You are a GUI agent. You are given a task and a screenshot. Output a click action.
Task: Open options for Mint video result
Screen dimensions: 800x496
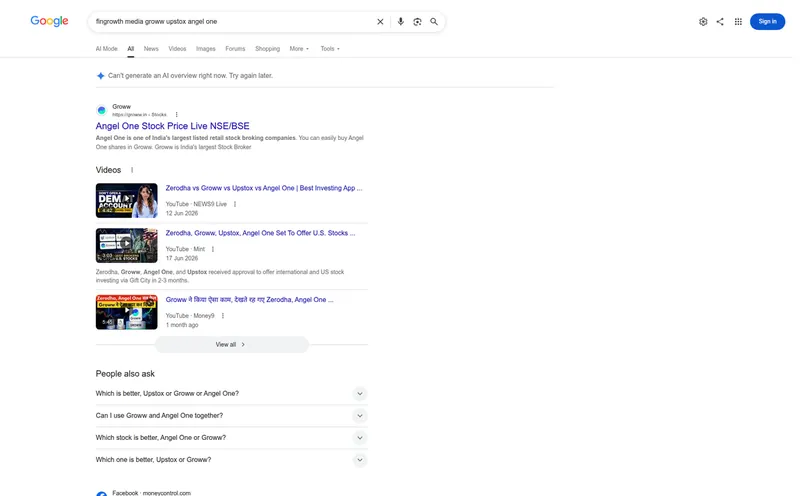213,249
